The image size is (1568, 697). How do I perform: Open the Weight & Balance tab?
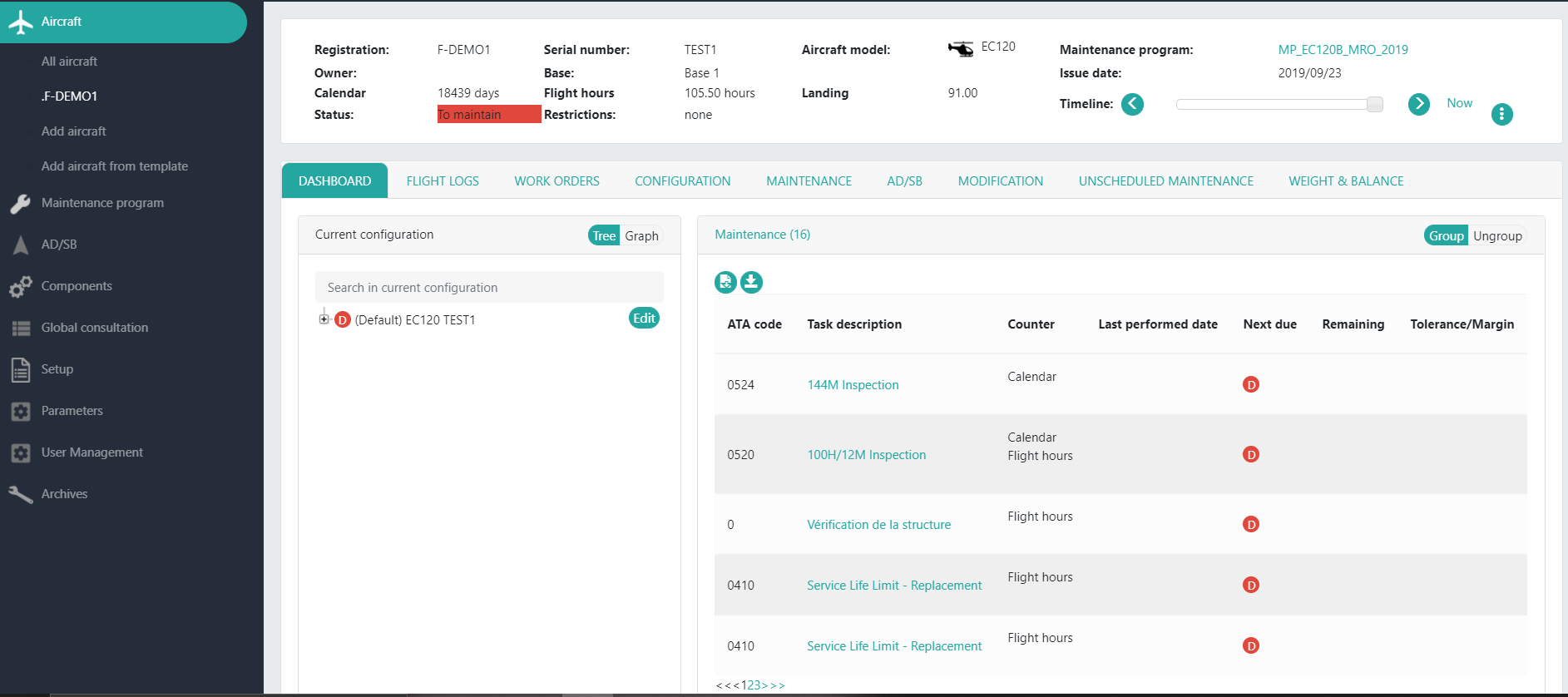tap(1346, 181)
